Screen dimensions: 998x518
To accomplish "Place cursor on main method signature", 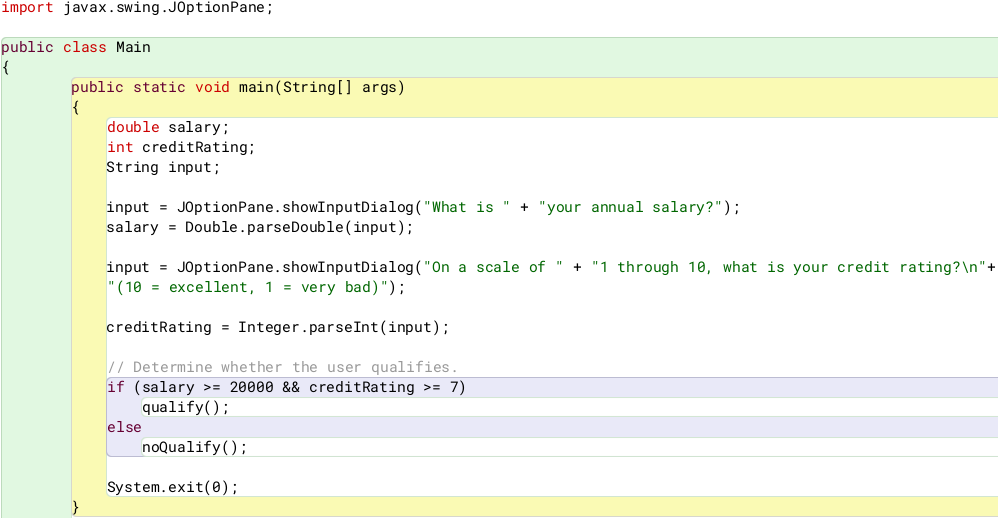I will [238, 87].
